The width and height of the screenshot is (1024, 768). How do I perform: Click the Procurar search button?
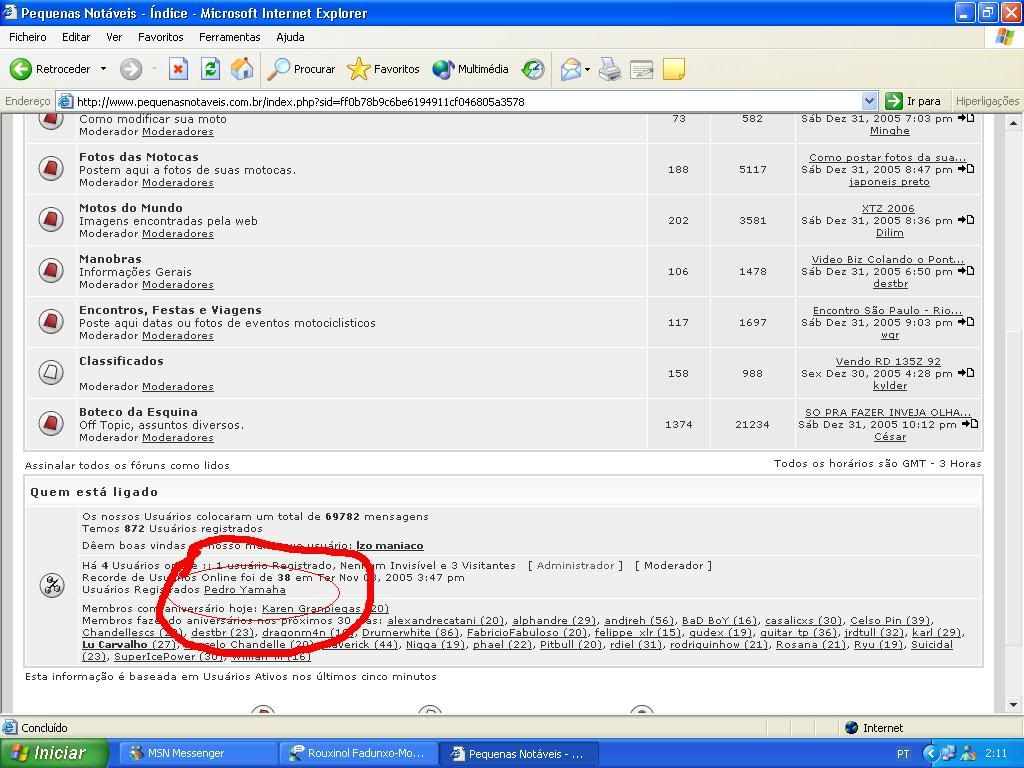click(x=302, y=69)
